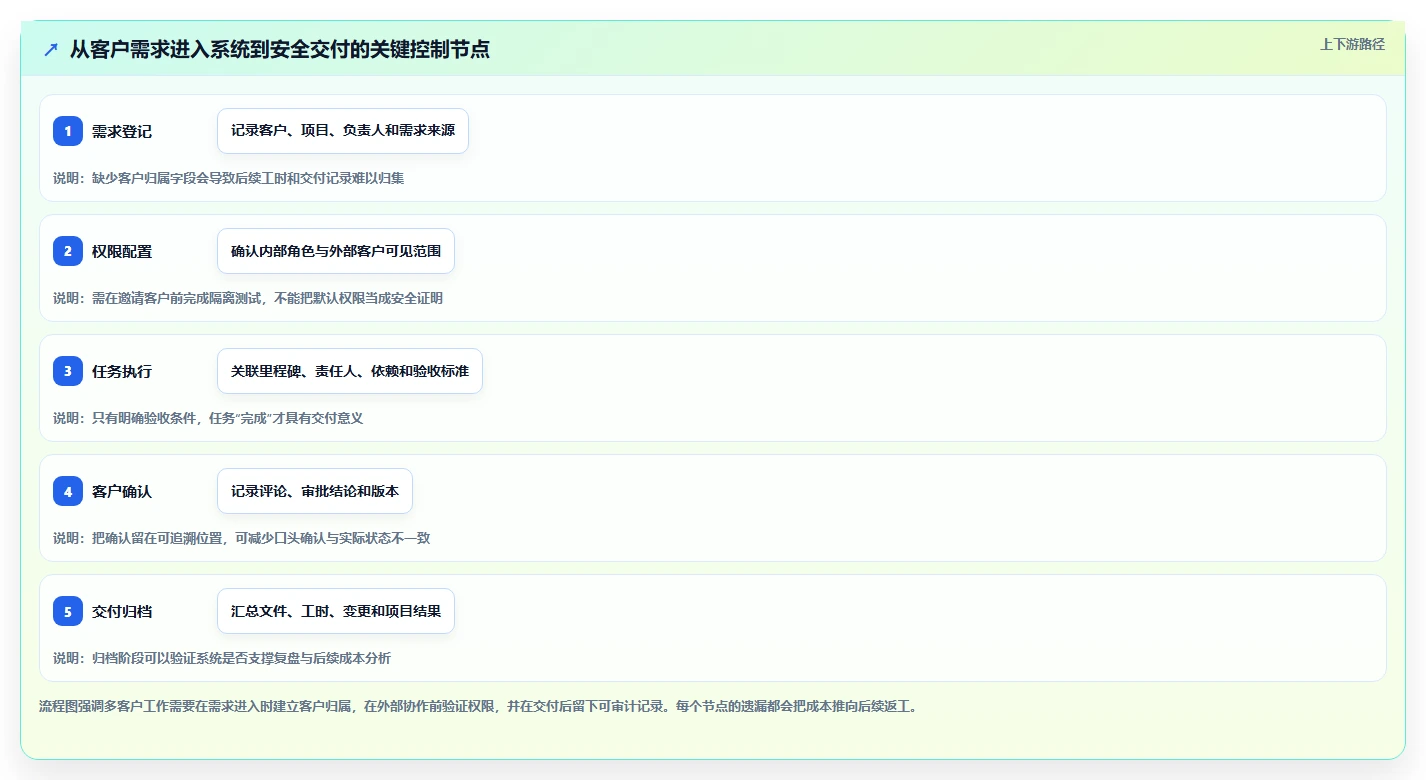Click the step 4 number badge
This screenshot has height=780, width=1426.
pos(68,491)
